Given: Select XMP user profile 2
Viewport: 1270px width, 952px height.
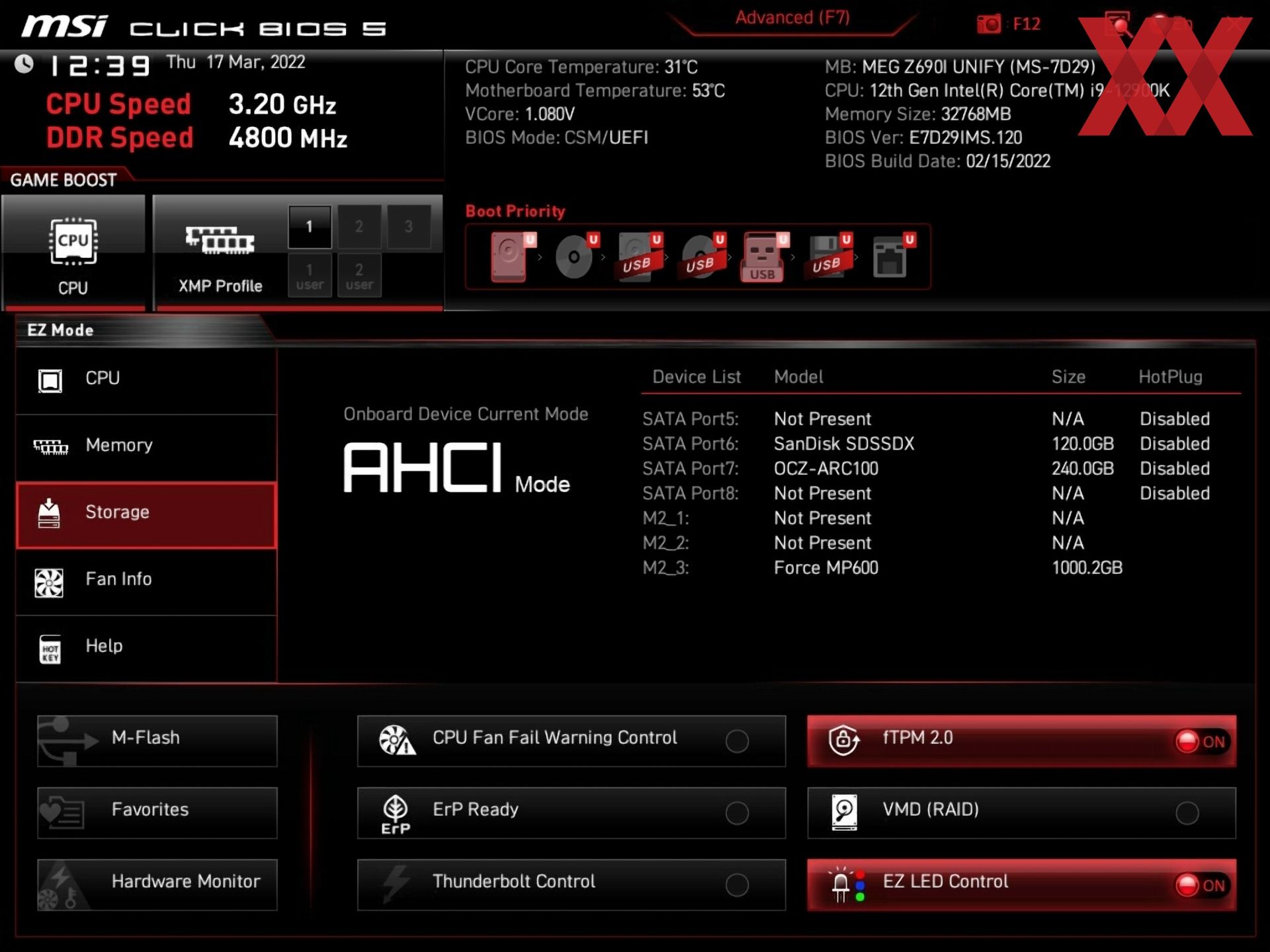Looking at the screenshot, I should pyautogui.click(x=359, y=276).
